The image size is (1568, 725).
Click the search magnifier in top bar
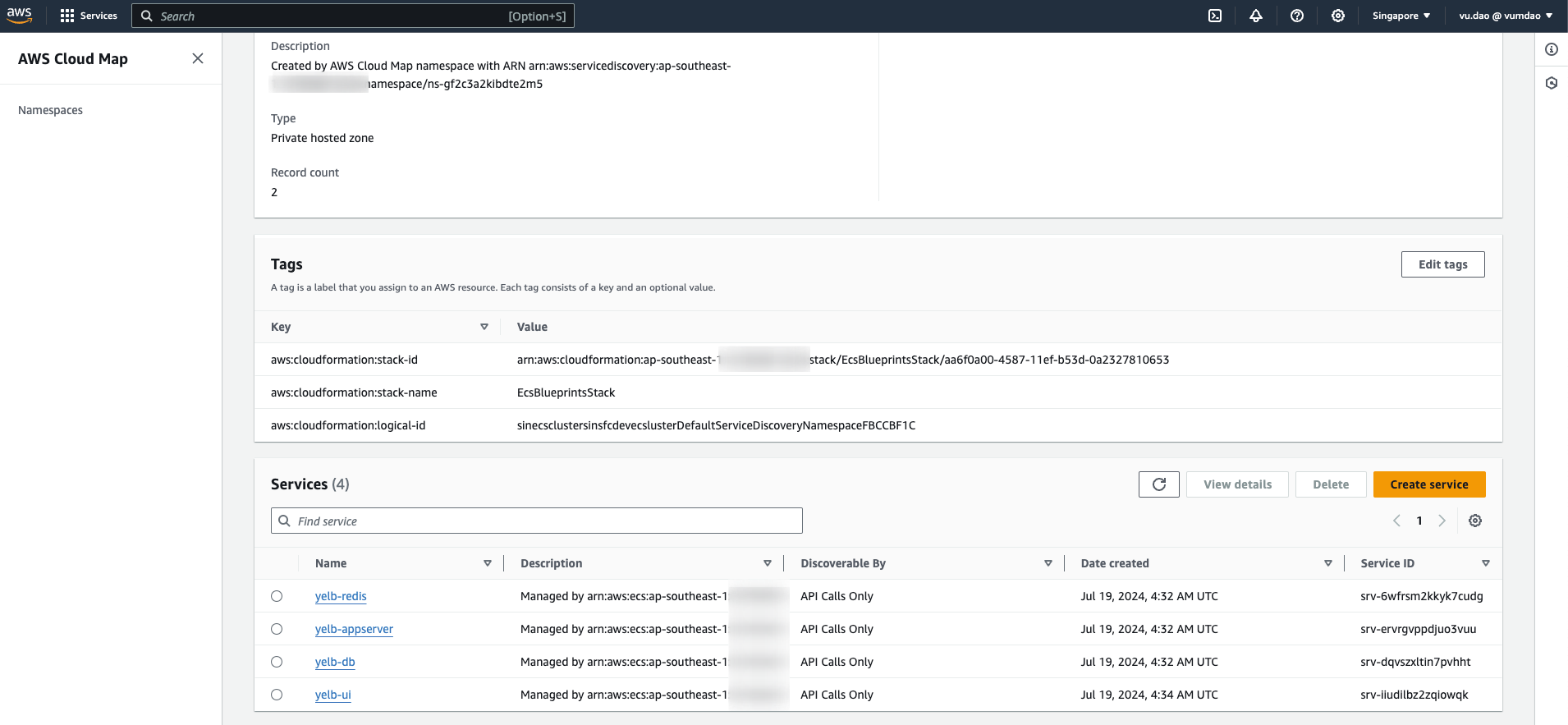coord(147,16)
